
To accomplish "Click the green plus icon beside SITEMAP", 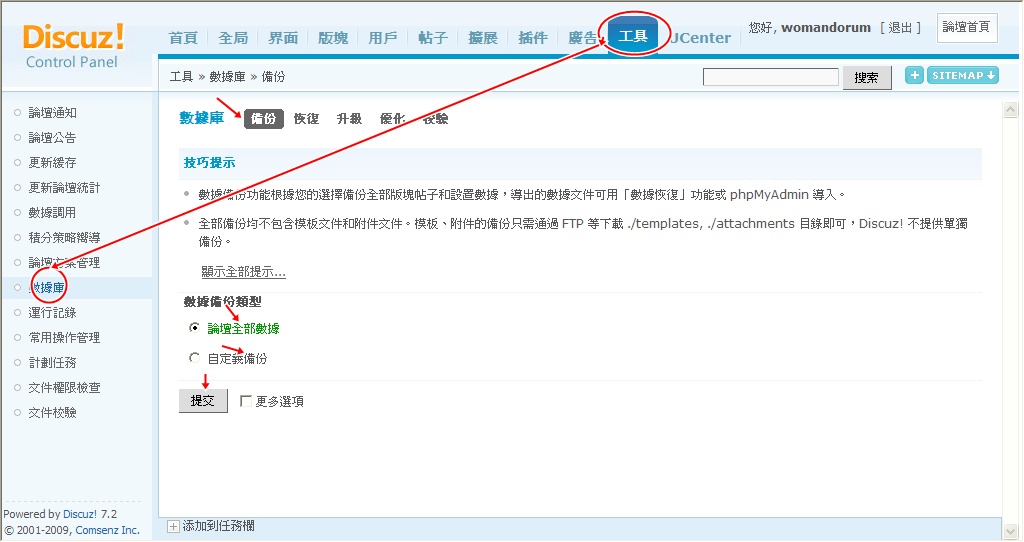I will coord(914,76).
